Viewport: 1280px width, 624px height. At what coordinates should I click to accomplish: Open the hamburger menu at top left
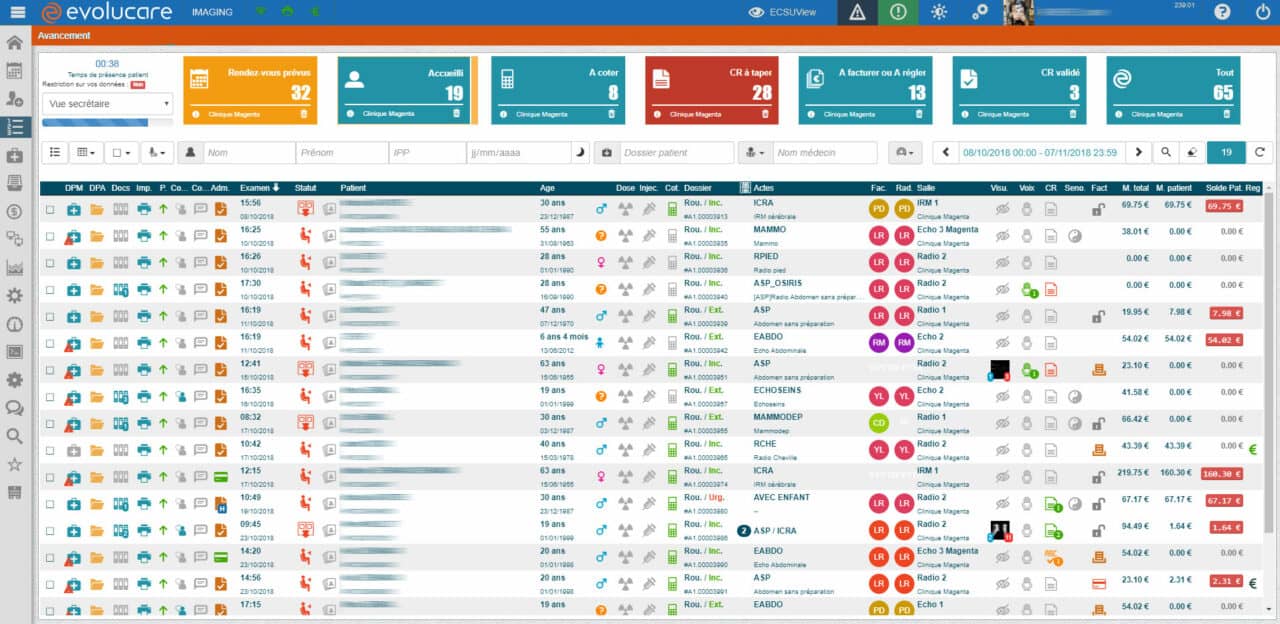(x=17, y=13)
